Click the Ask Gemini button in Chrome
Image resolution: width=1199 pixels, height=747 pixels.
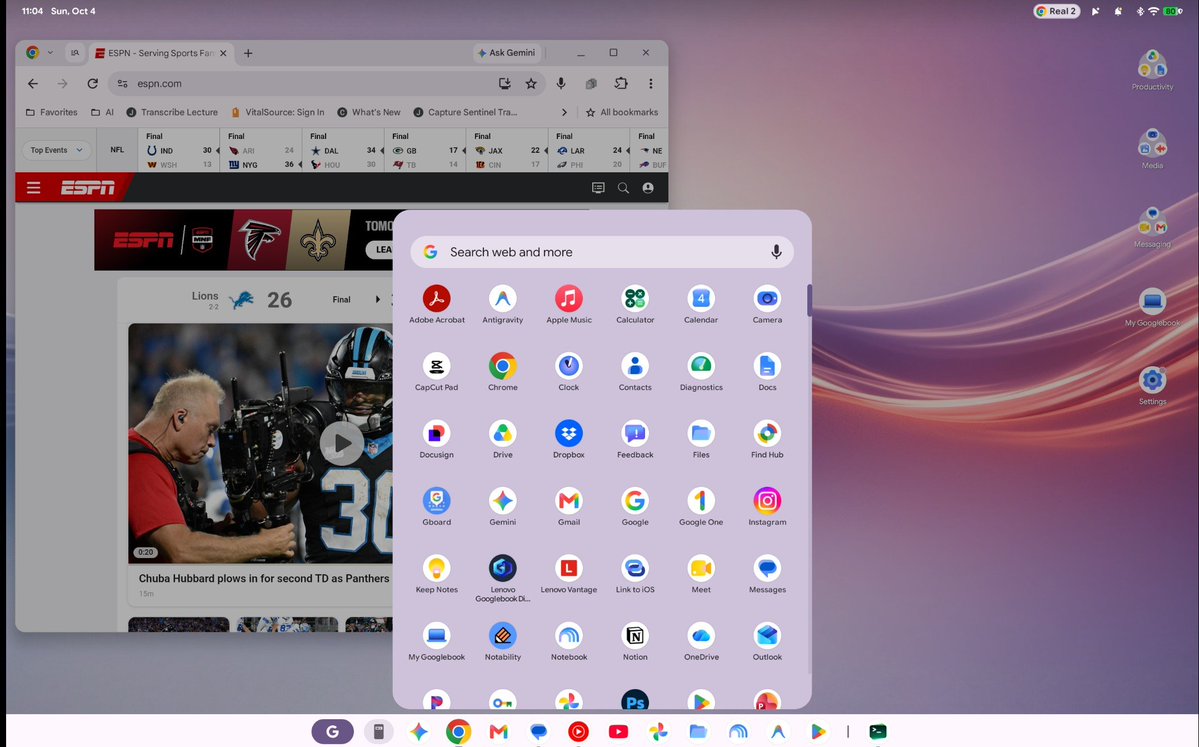click(506, 53)
